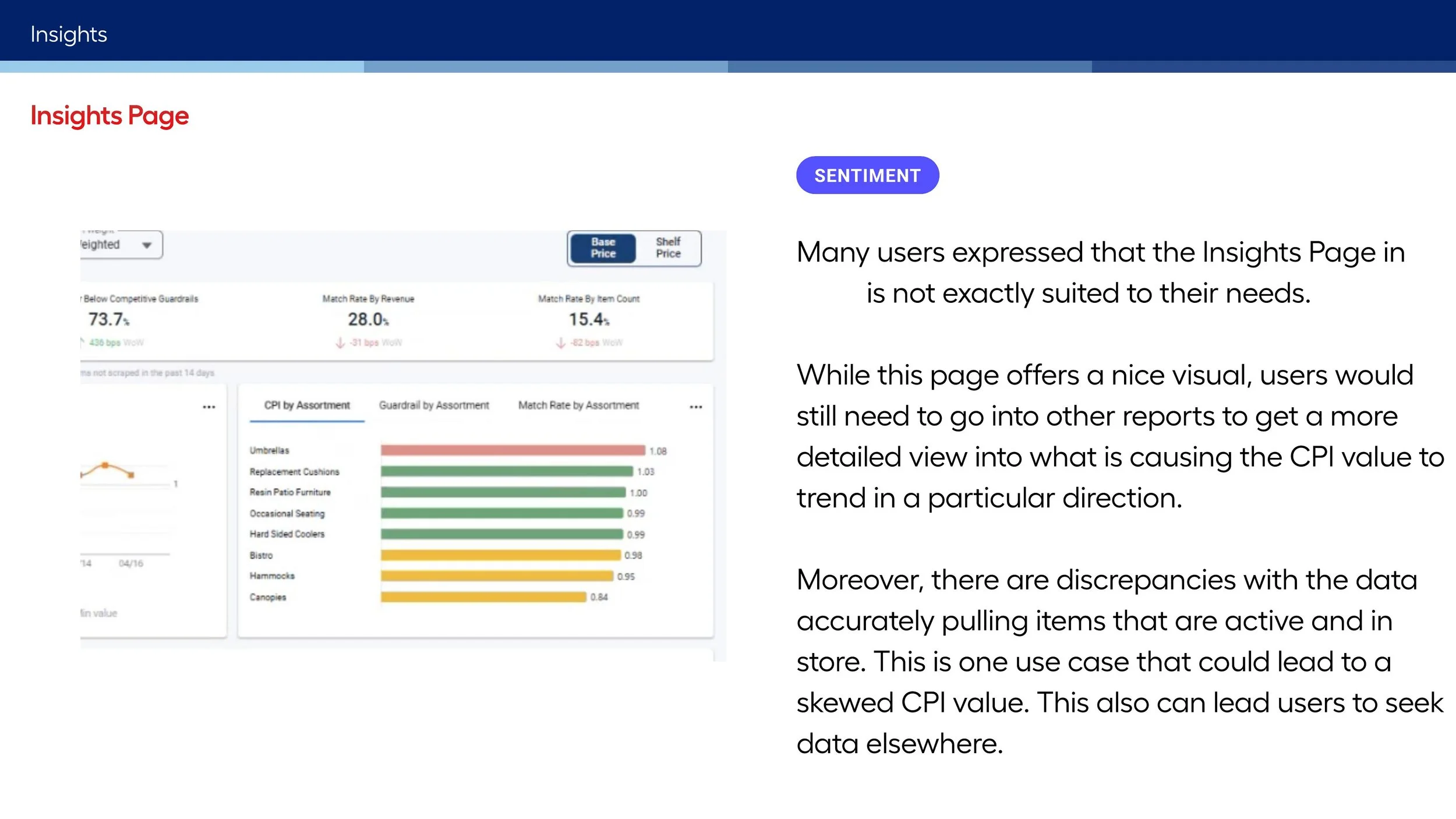Switch to Guardrail by Assortment tab
Screen dimensions: 1456x819
click(x=434, y=405)
